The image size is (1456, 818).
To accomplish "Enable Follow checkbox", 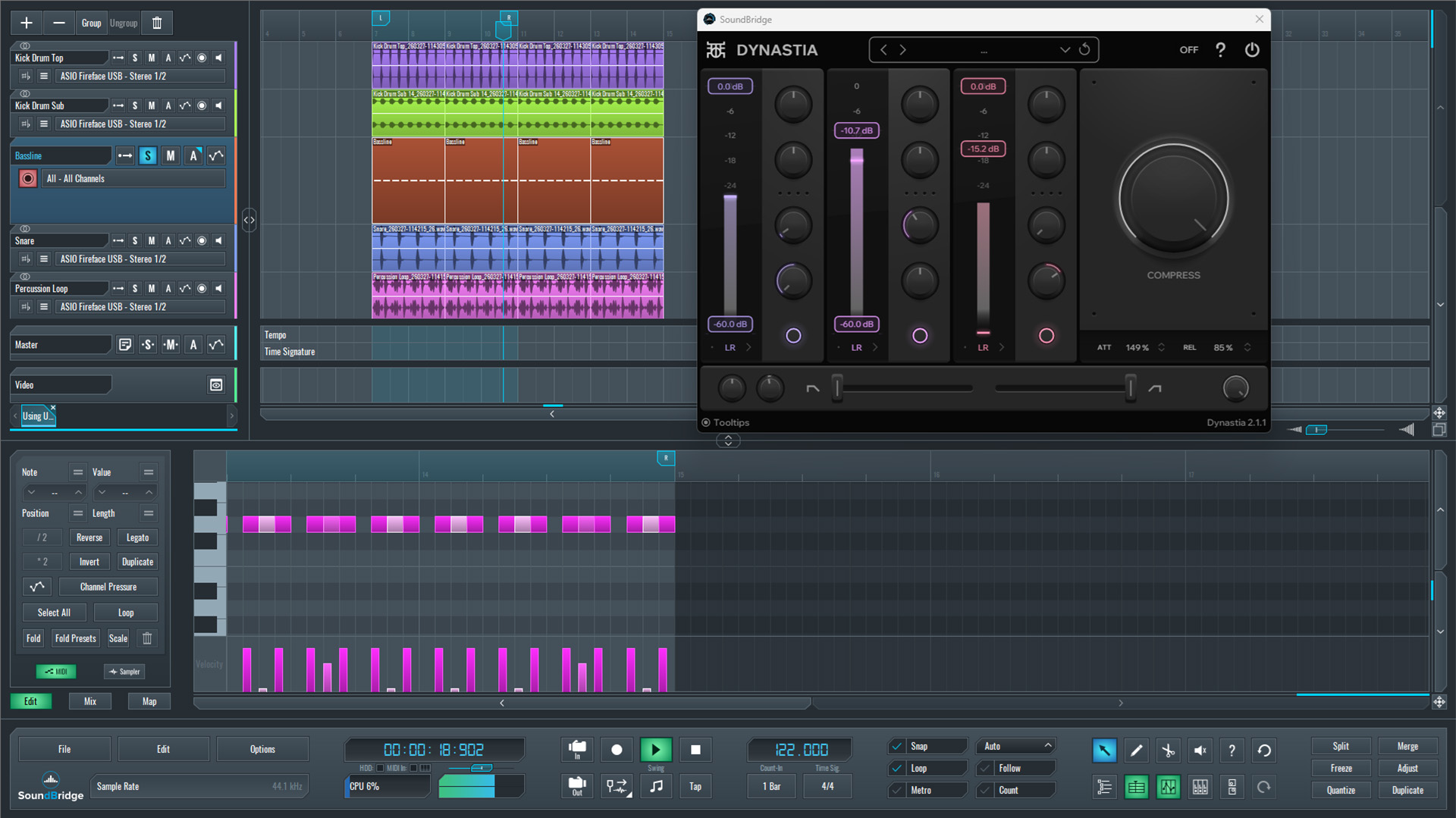I will [985, 768].
